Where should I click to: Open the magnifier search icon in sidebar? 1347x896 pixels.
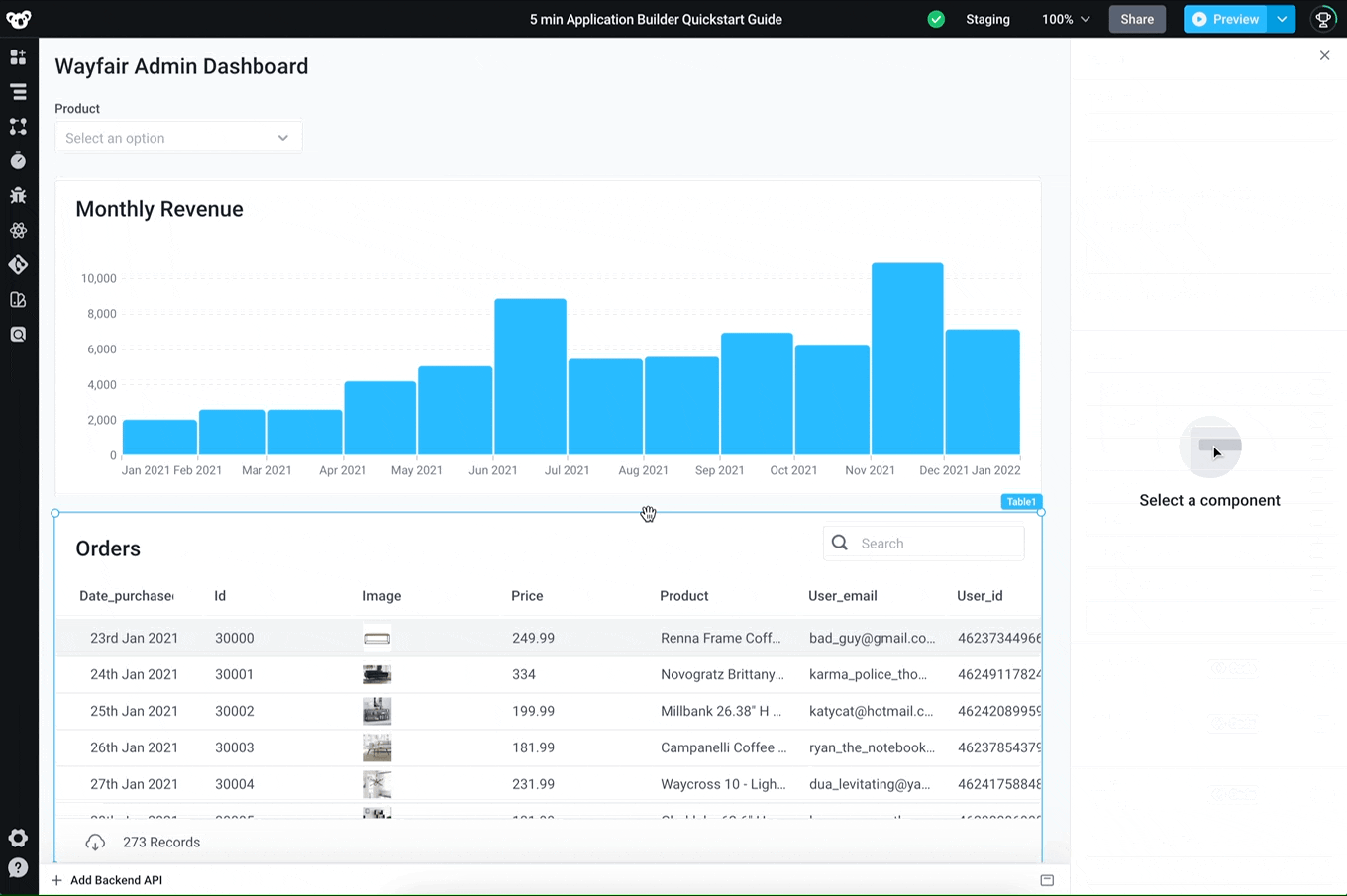(18, 335)
